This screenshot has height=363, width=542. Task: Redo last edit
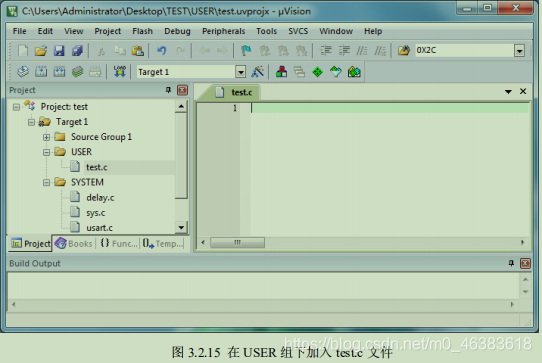(180, 51)
